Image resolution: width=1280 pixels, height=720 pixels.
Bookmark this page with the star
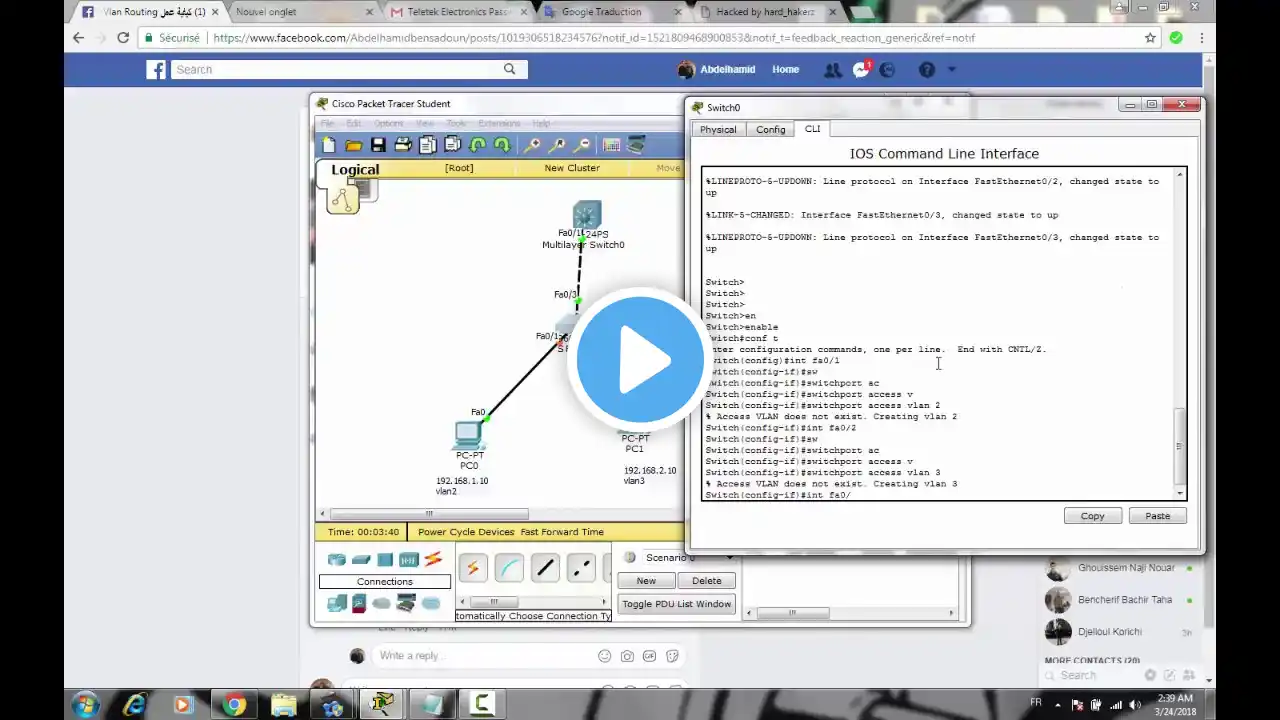[1151, 38]
